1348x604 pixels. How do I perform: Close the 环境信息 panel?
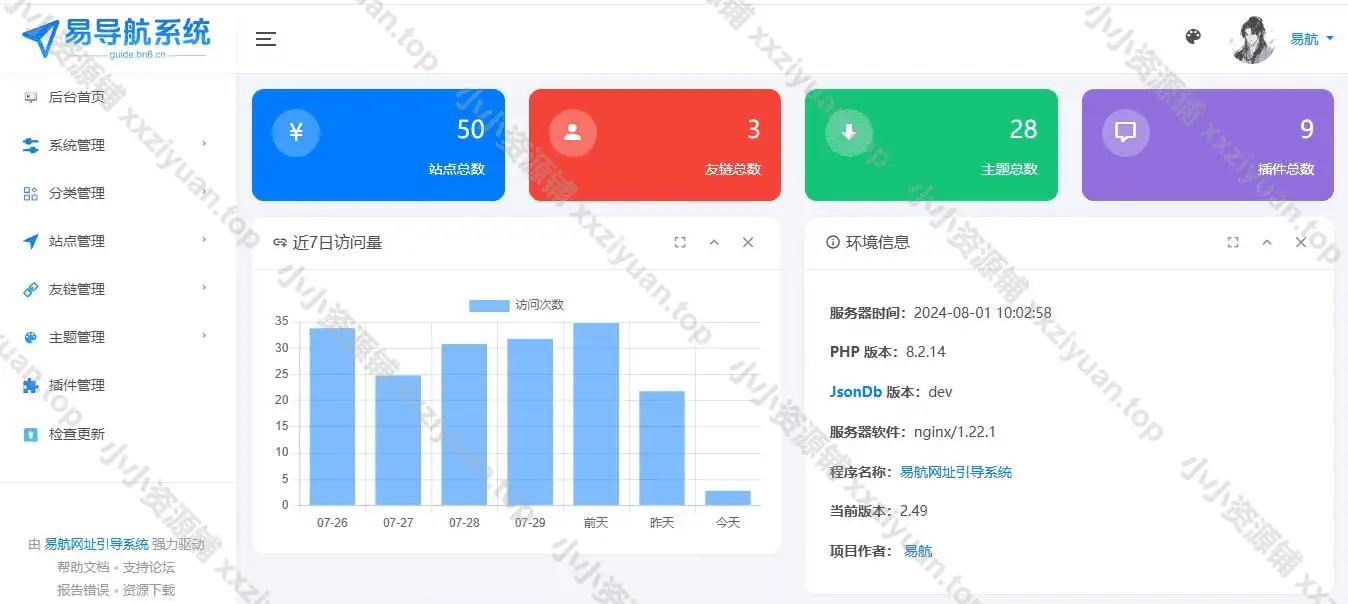(1301, 242)
